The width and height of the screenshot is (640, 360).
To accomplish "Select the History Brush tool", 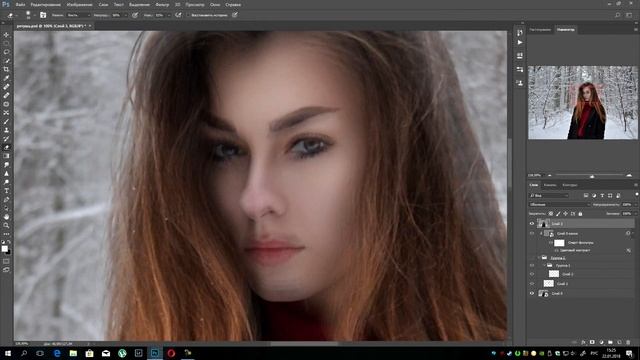I will (x=6, y=139).
